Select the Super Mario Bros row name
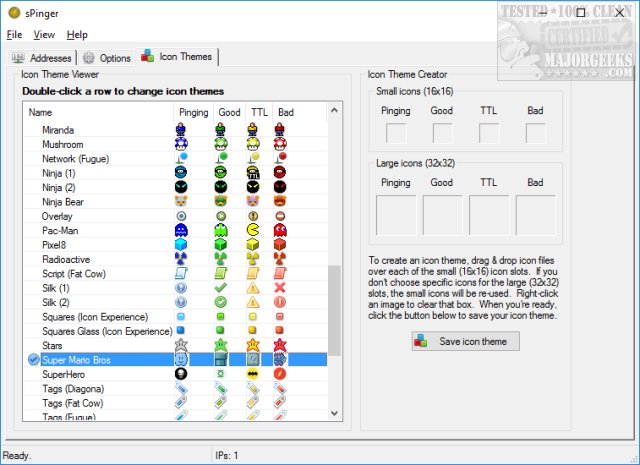 point(76,360)
